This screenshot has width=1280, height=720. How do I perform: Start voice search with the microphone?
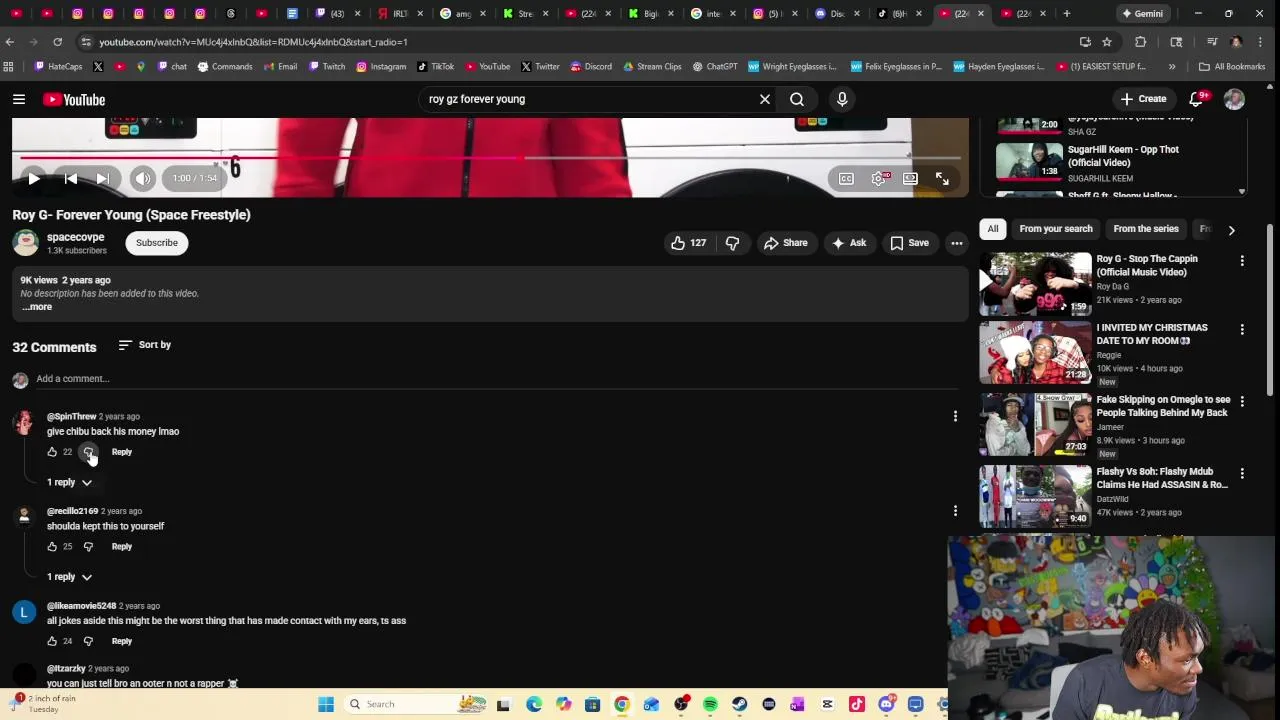click(x=842, y=99)
